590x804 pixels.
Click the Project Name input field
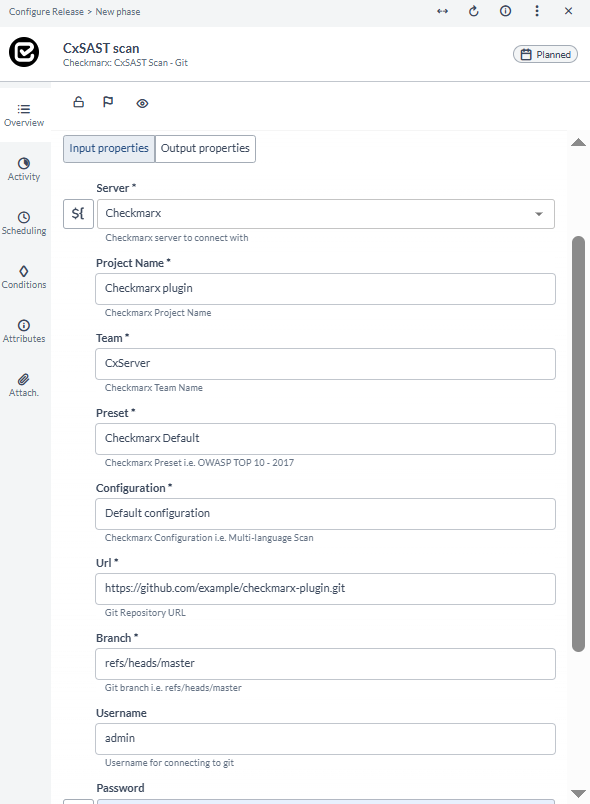(325, 289)
